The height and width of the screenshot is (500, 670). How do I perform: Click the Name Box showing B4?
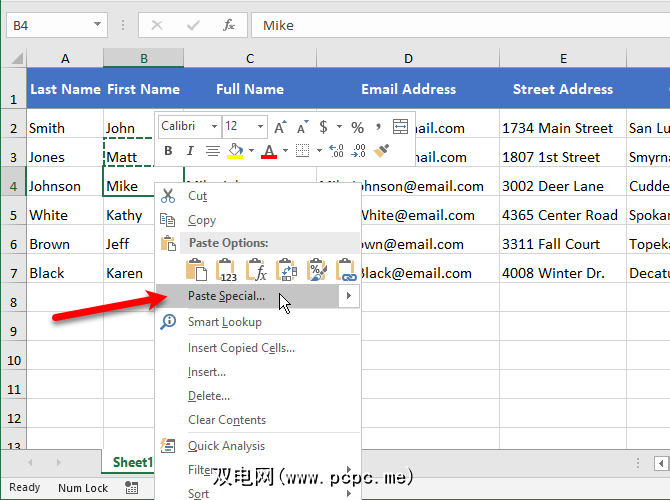point(57,25)
